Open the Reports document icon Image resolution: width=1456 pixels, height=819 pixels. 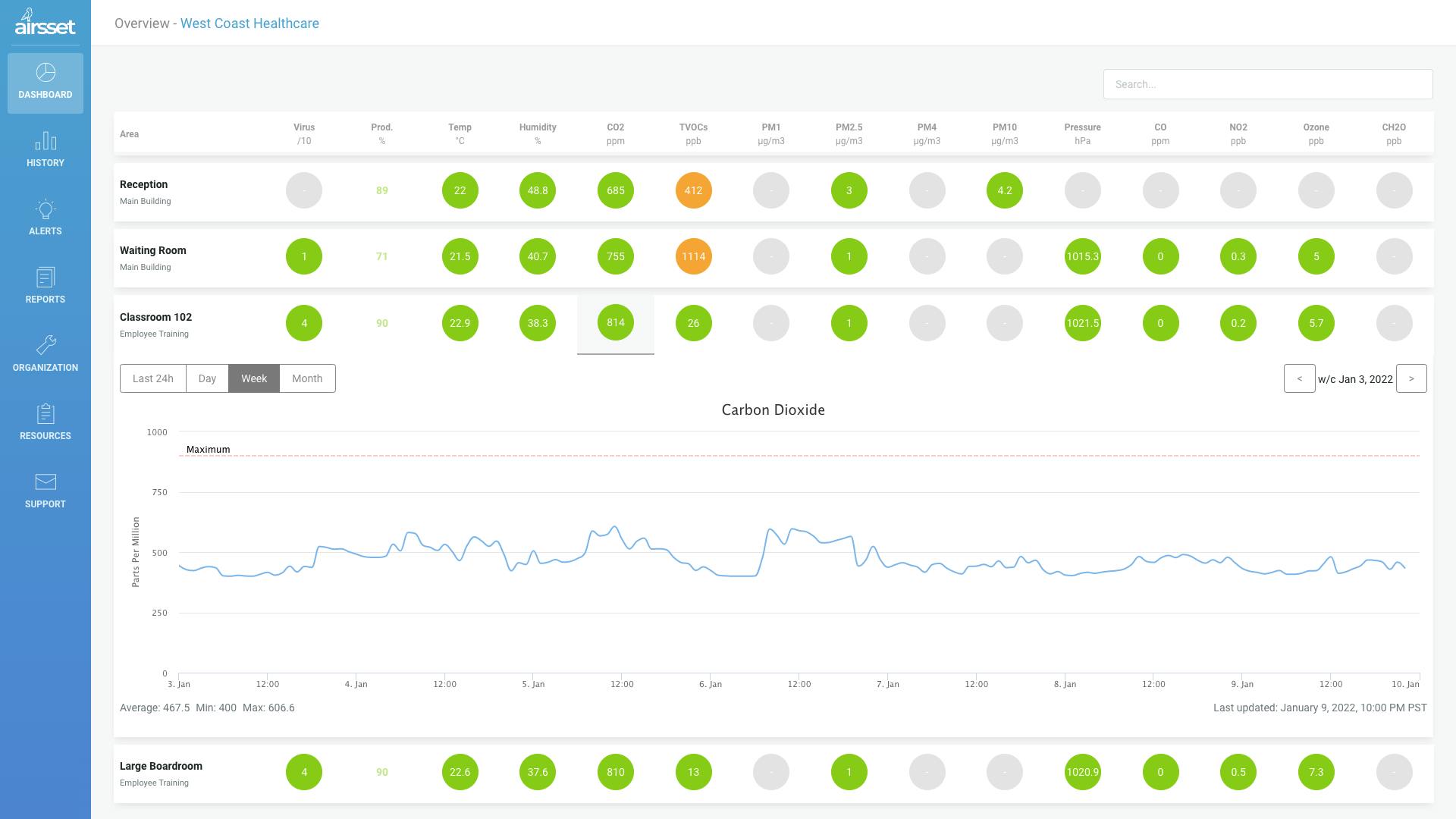(45, 278)
